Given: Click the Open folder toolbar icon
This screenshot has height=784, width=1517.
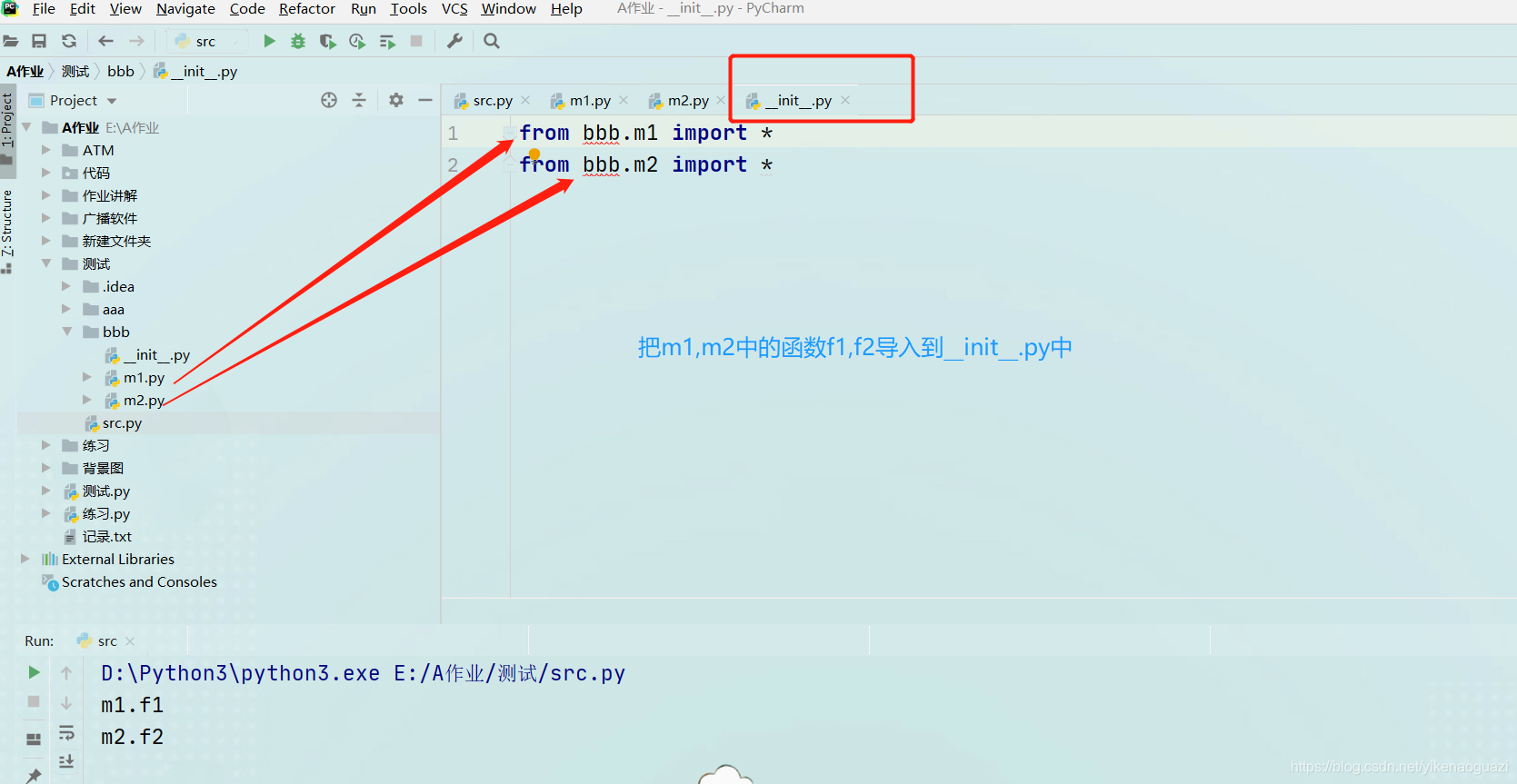Looking at the screenshot, I should (x=11, y=41).
